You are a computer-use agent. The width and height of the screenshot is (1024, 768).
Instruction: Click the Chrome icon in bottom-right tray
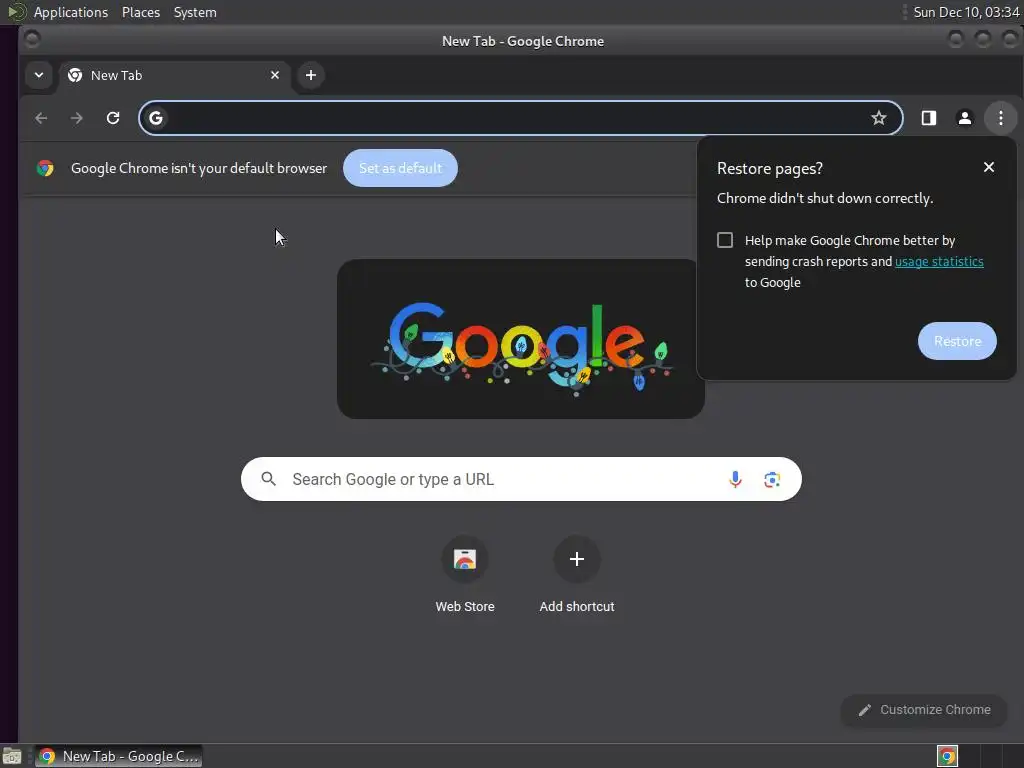[x=947, y=756]
